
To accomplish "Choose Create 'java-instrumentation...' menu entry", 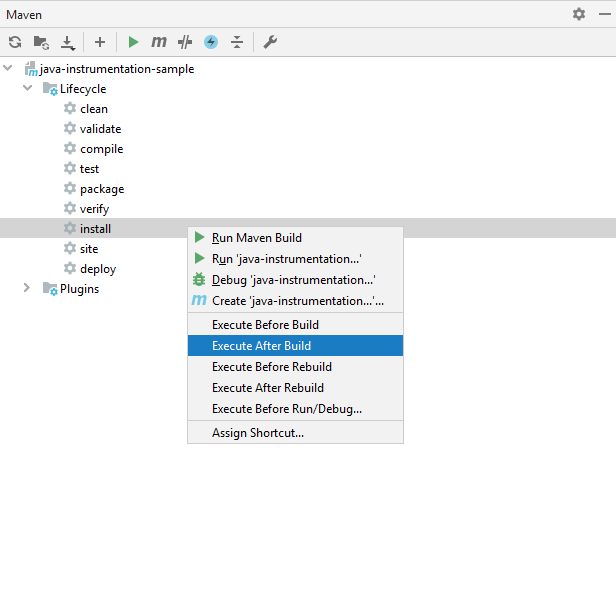I will pos(295,301).
